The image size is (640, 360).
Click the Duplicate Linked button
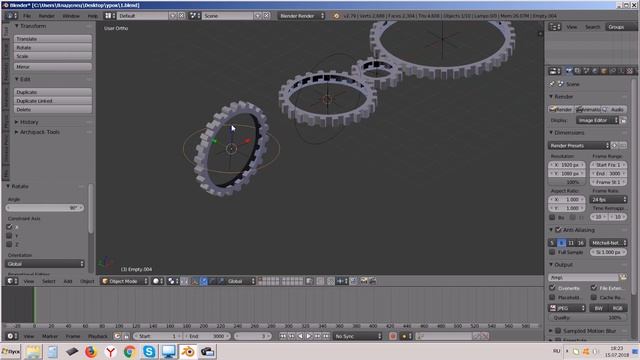coord(53,101)
